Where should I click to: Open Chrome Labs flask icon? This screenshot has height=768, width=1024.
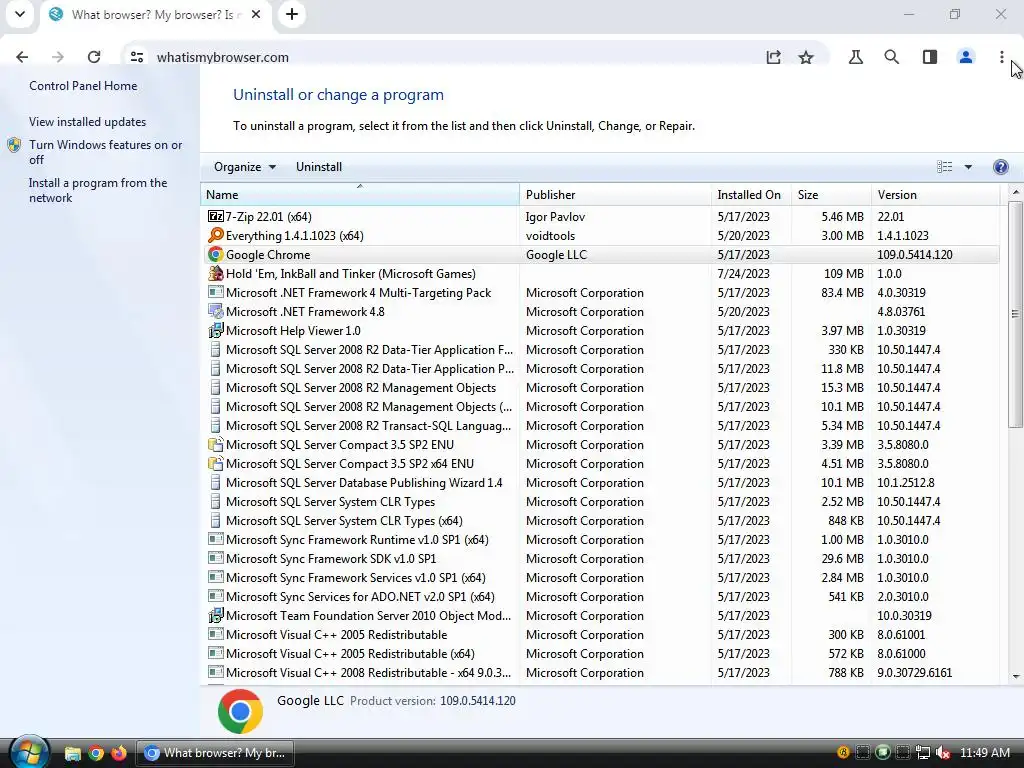(856, 57)
